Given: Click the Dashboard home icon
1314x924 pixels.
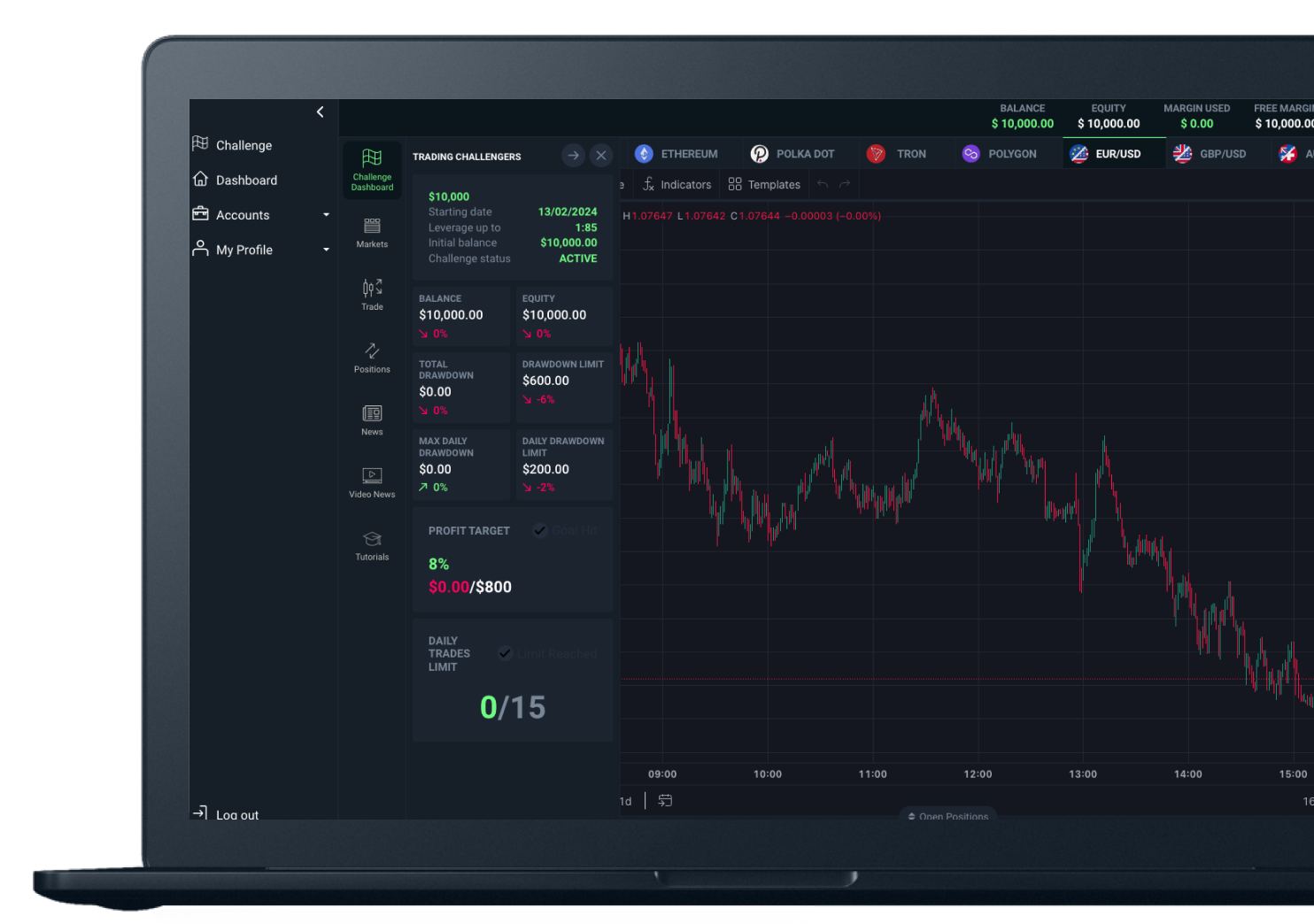Looking at the screenshot, I should click(x=200, y=179).
